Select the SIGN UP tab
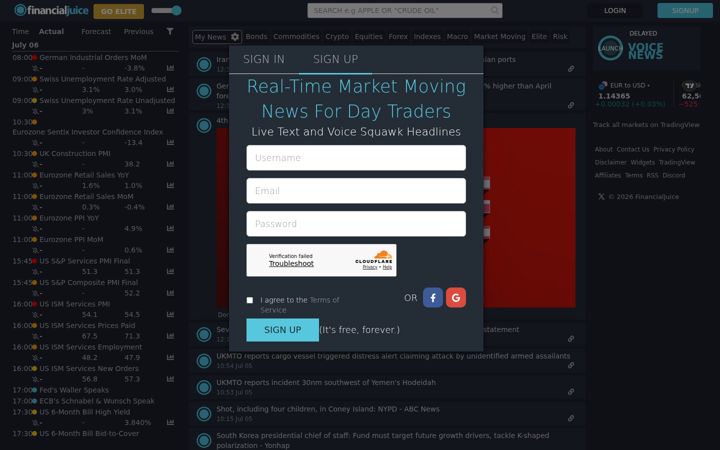 tap(336, 59)
